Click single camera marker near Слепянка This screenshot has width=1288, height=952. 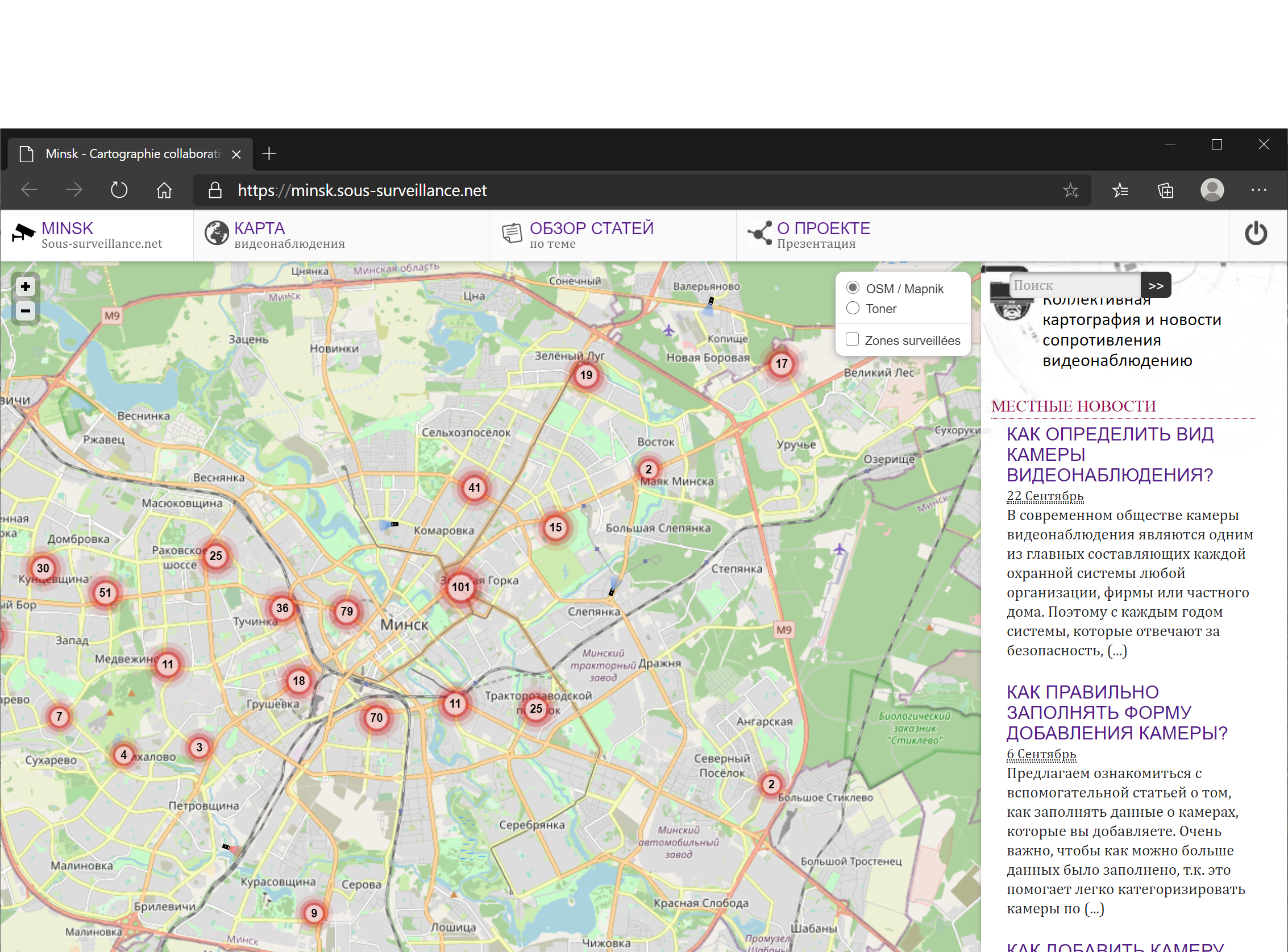612,592
